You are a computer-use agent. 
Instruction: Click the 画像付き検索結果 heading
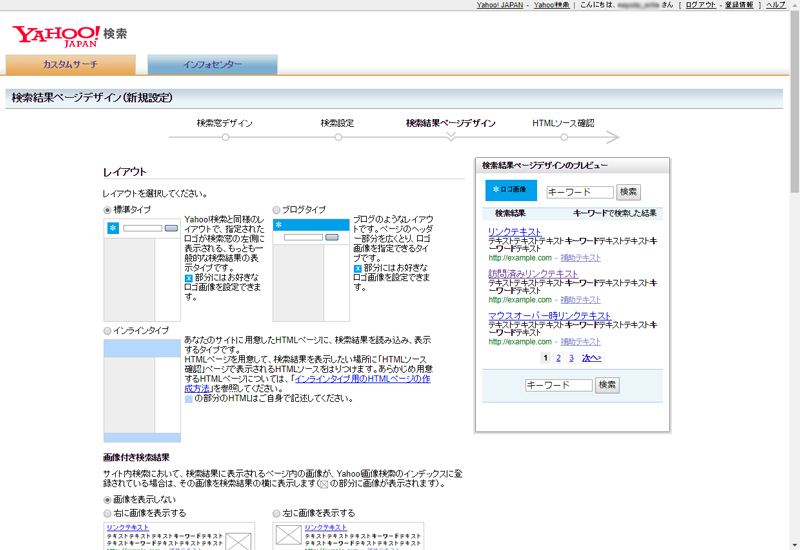point(136,458)
